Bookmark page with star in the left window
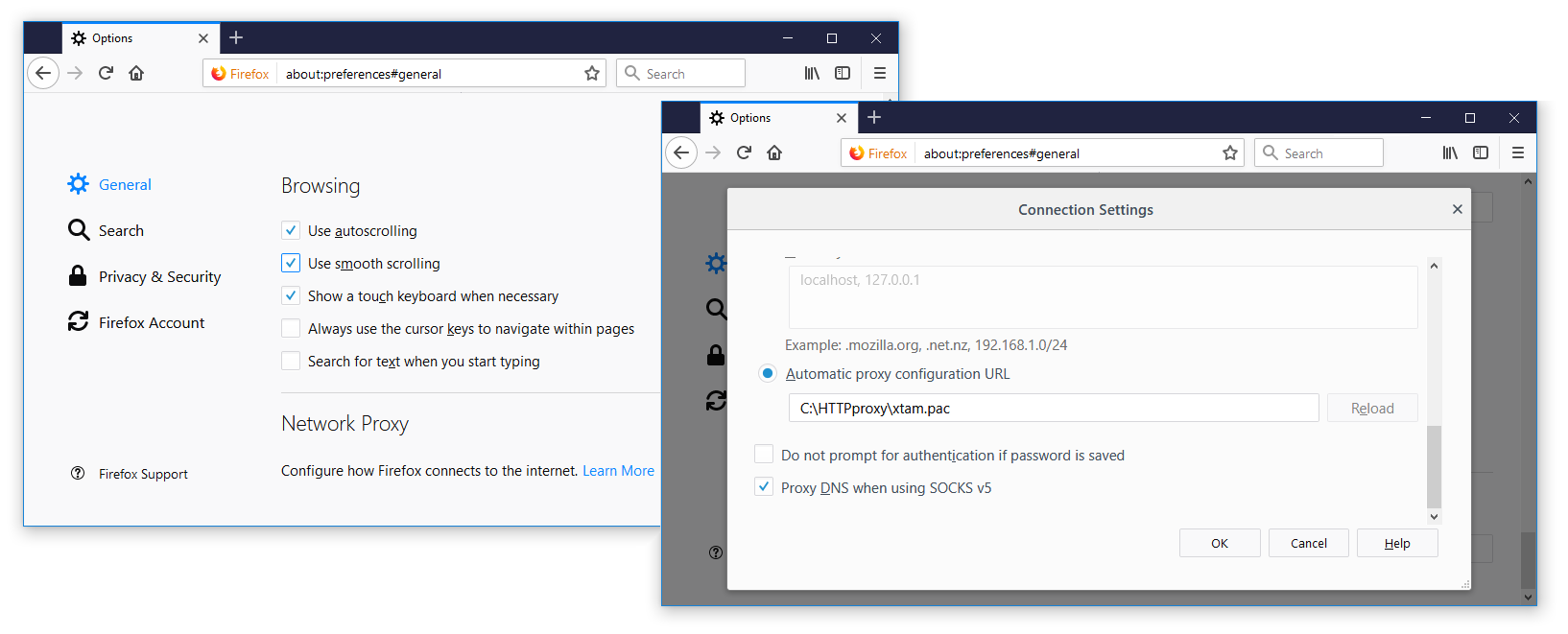Viewport: 1568px width, 634px height. [592, 74]
